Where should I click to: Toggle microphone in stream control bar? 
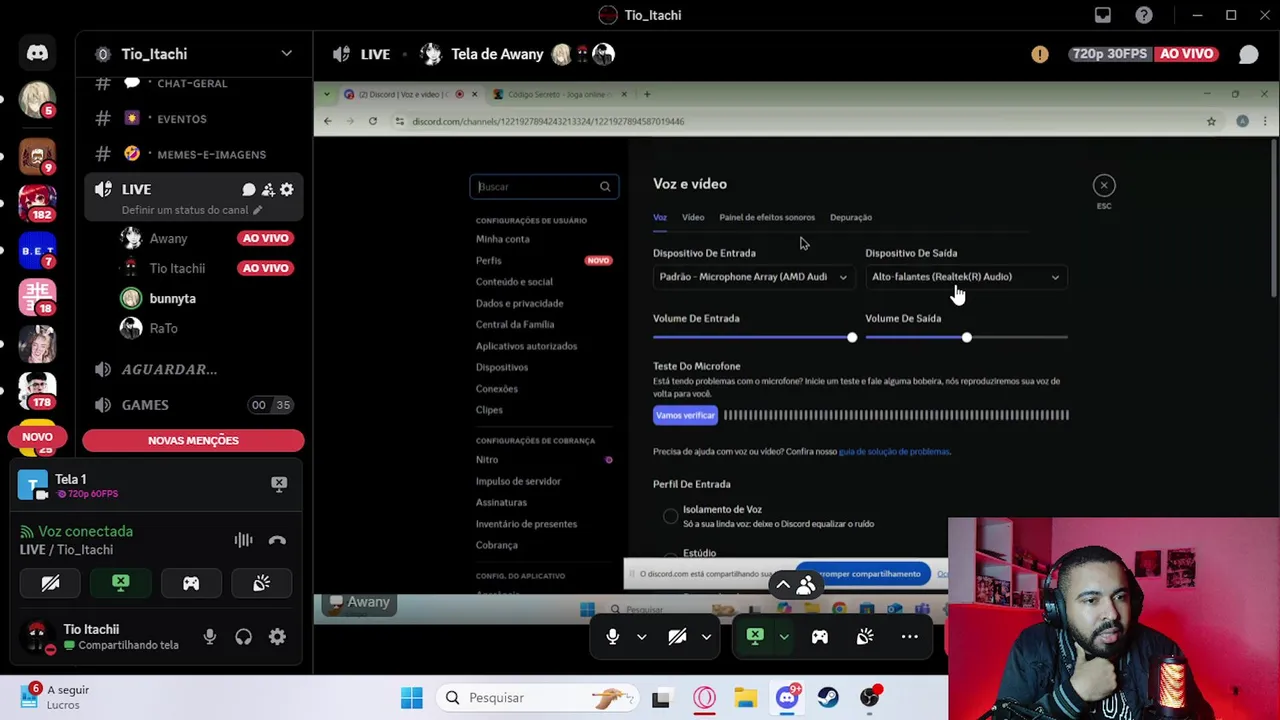[613, 637]
